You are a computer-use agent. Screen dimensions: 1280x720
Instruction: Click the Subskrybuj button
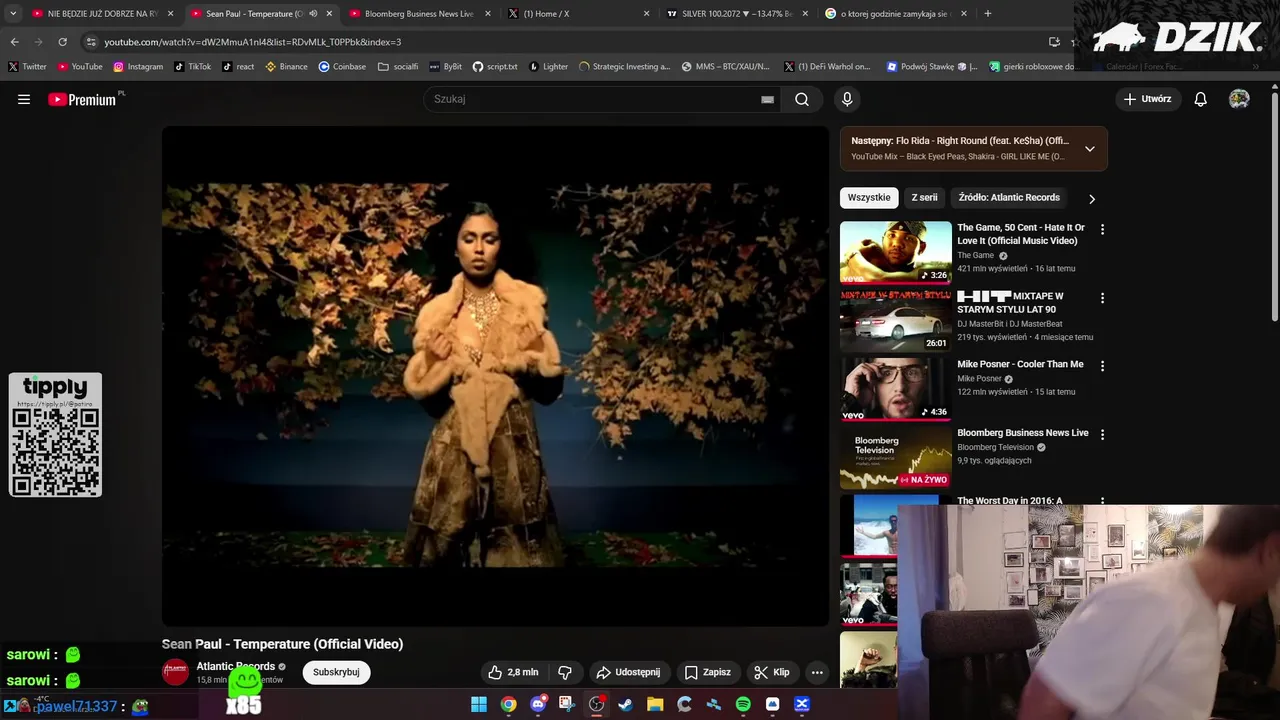point(336,672)
